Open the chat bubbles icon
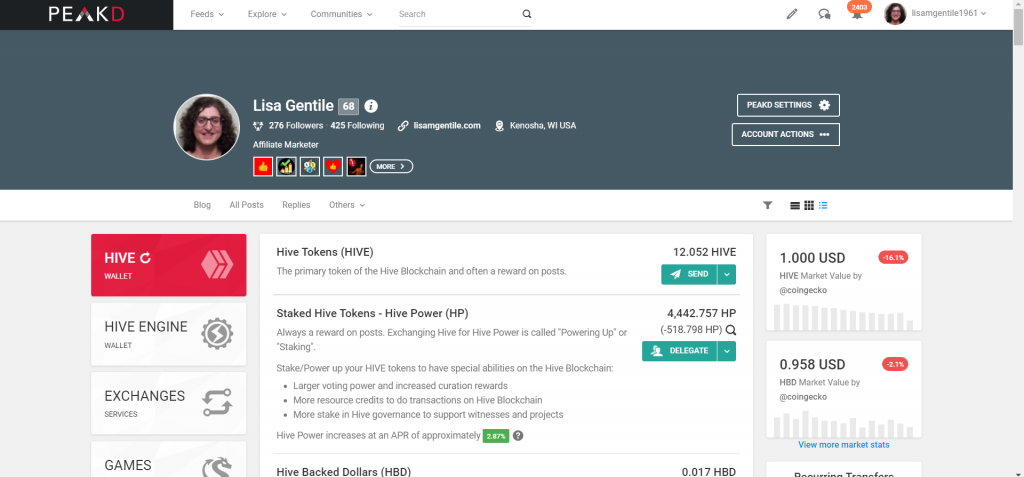The image size is (1024, 477). (824, 14)
